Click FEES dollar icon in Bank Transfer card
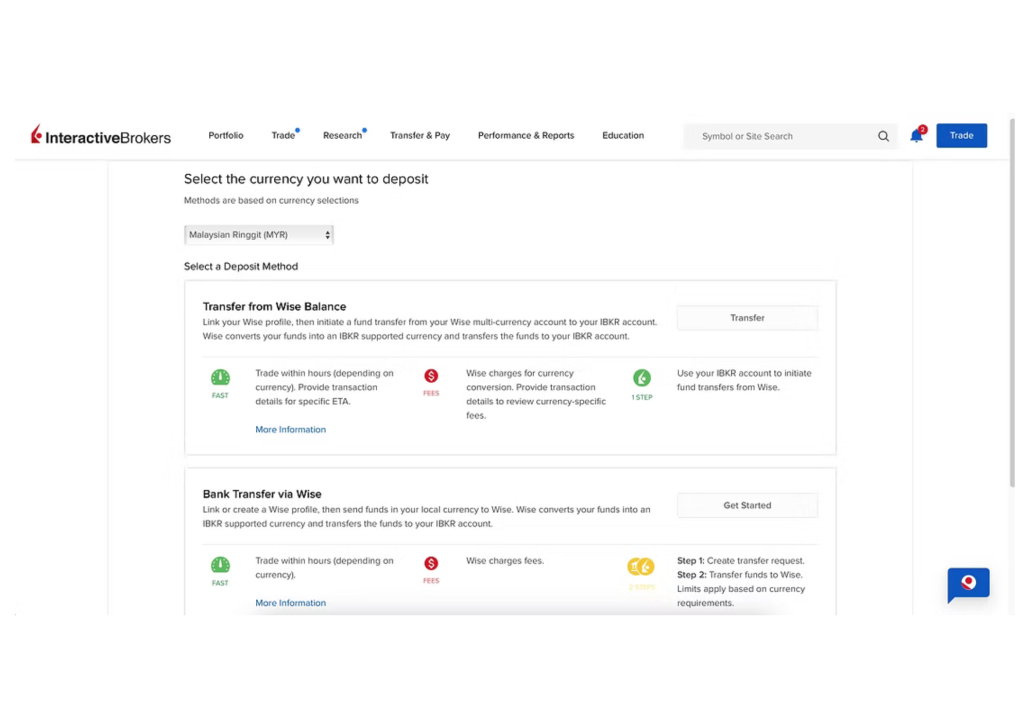Viewport: 1030px width, 728px height. click(x=431, y=564)
